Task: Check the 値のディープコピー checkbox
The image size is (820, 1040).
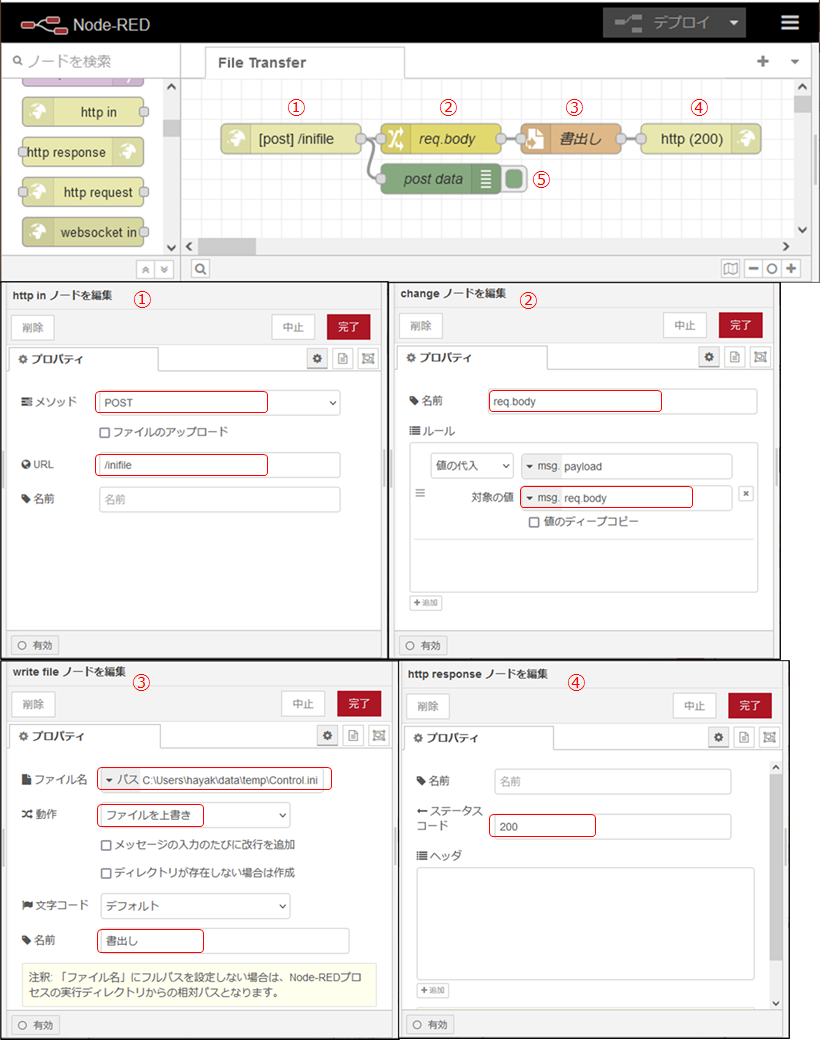Action: [534, 522]
